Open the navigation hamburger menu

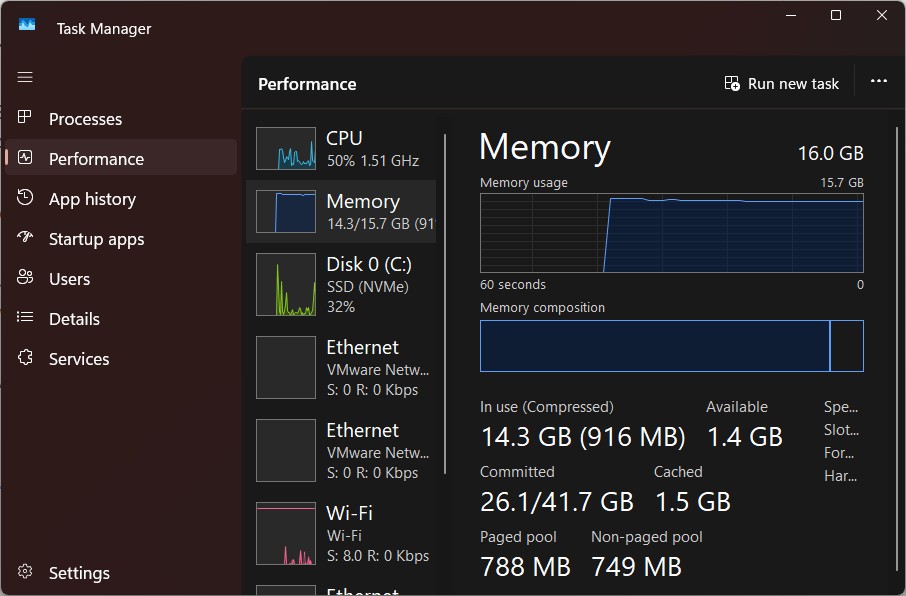click(25, 77)
